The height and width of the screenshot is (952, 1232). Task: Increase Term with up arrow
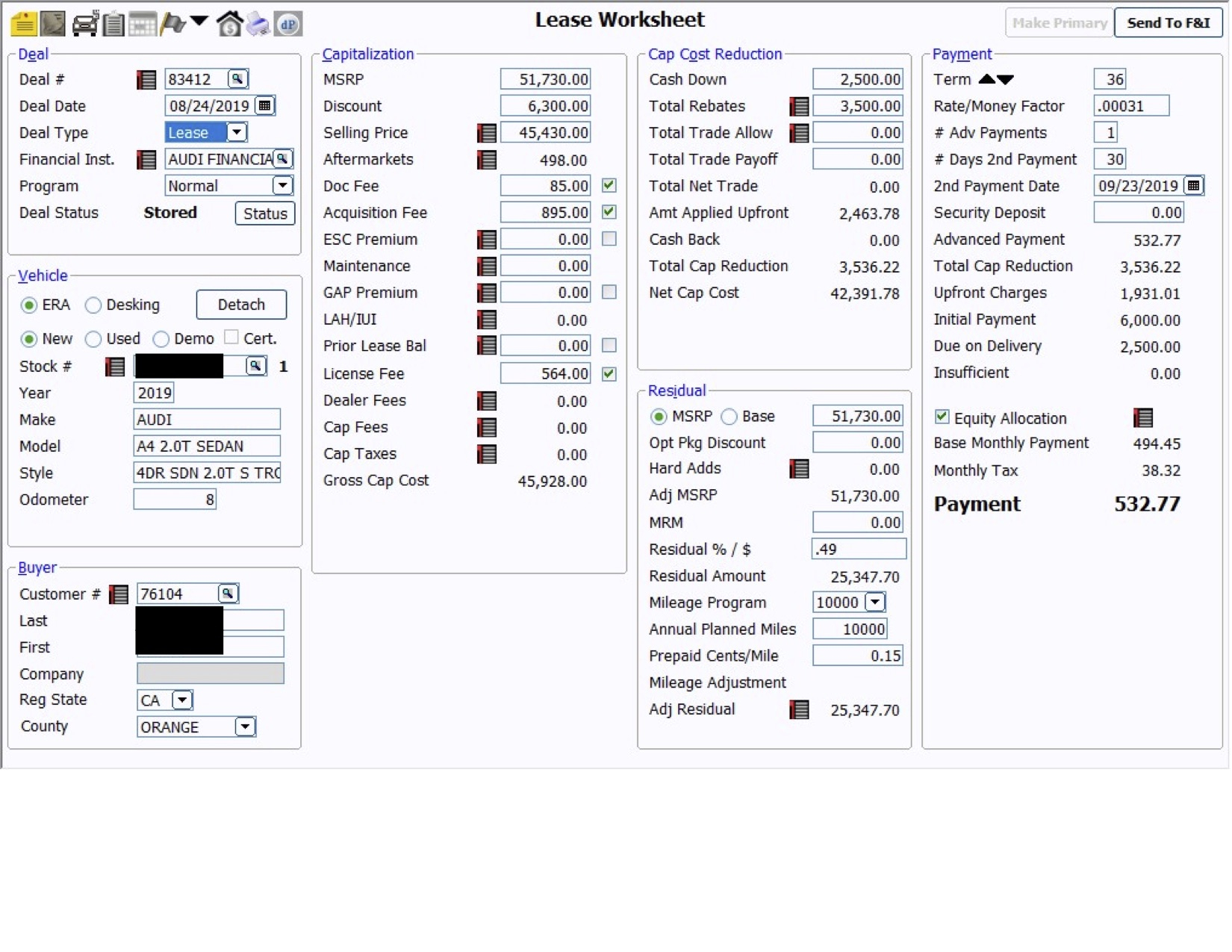point(987,79)
